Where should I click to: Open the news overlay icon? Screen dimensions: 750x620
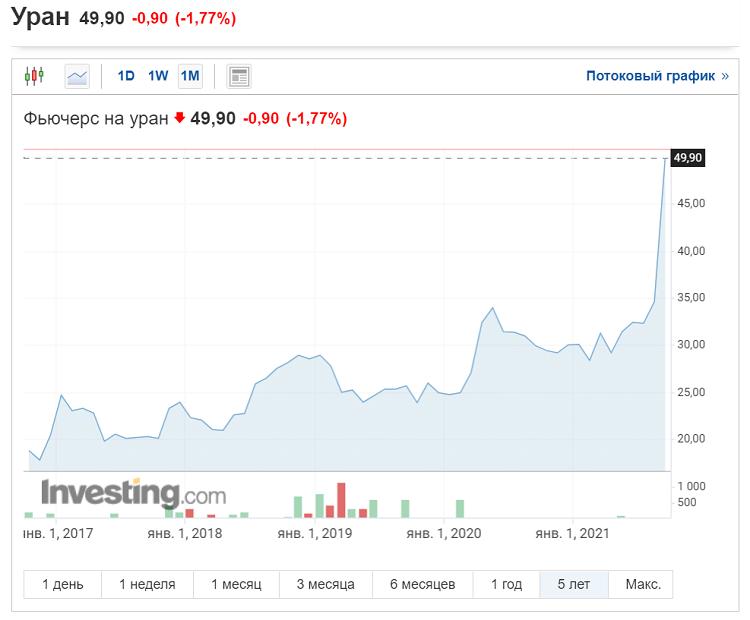pyautogui.click(x=239, y=77)
